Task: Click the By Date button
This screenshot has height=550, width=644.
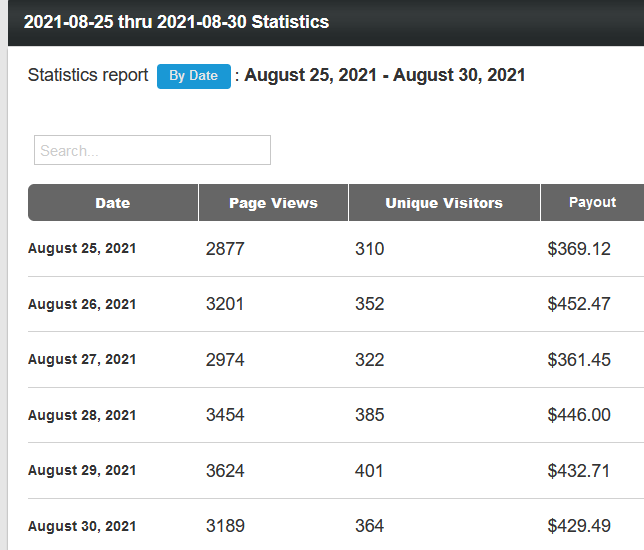Action: (x=193, y=76)
